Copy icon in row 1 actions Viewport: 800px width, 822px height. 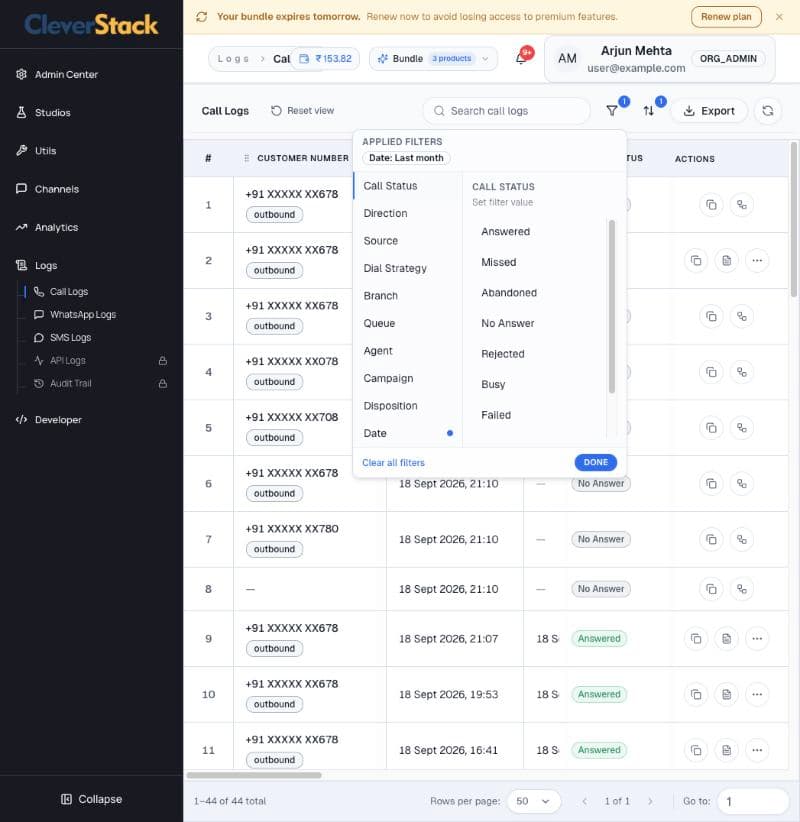pos(711,204)
